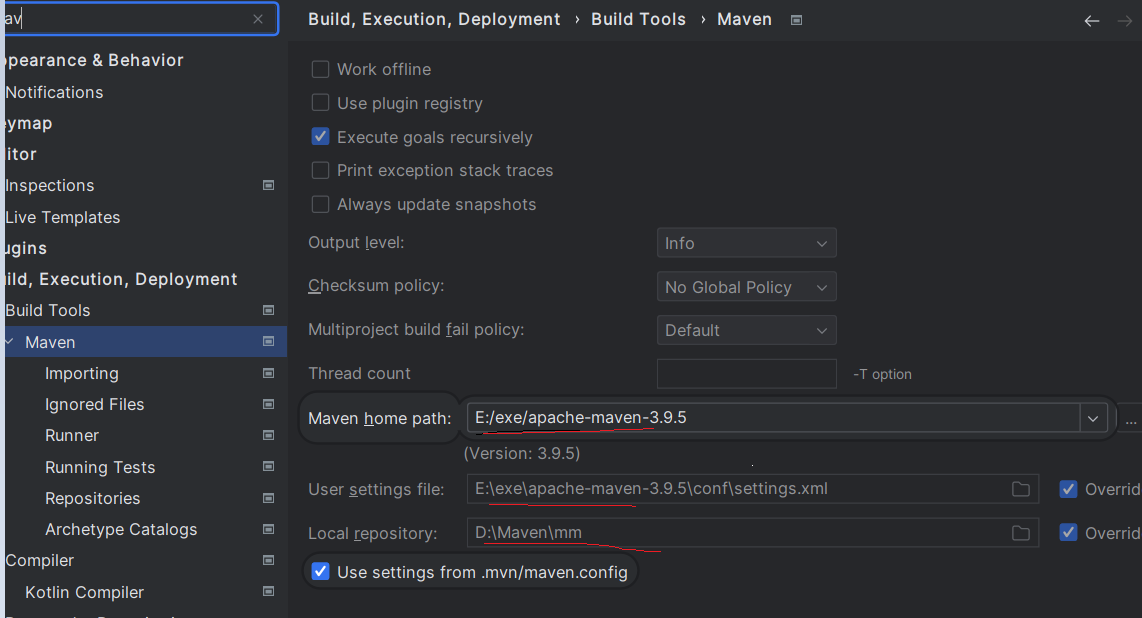Click the Thread count input field
This screenshot has width=1142, height=618.
(x=747, y=373)
